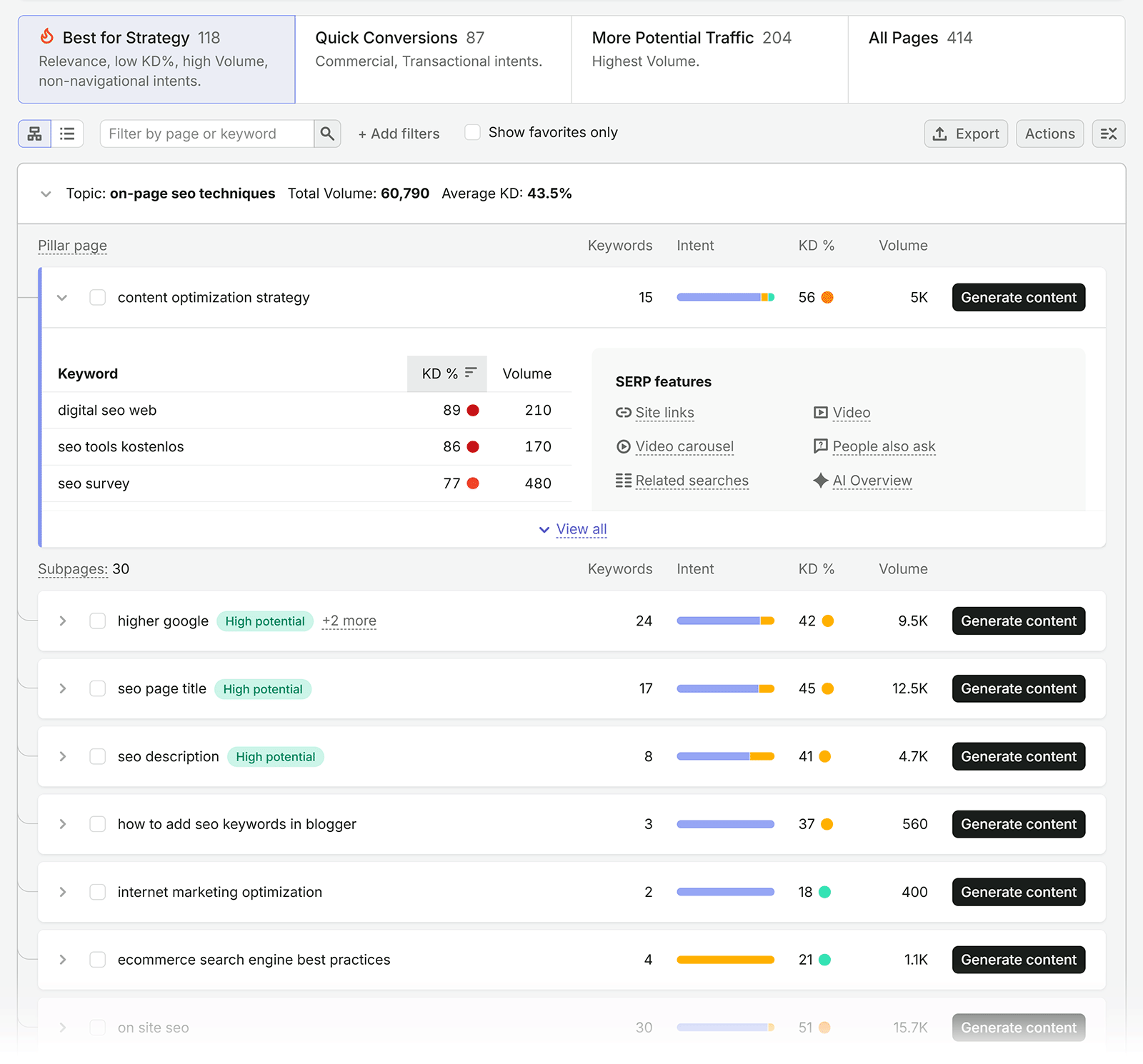Click the AI Overview sparkle icon
1143x1064 pixels.
(x=821, y=481)
